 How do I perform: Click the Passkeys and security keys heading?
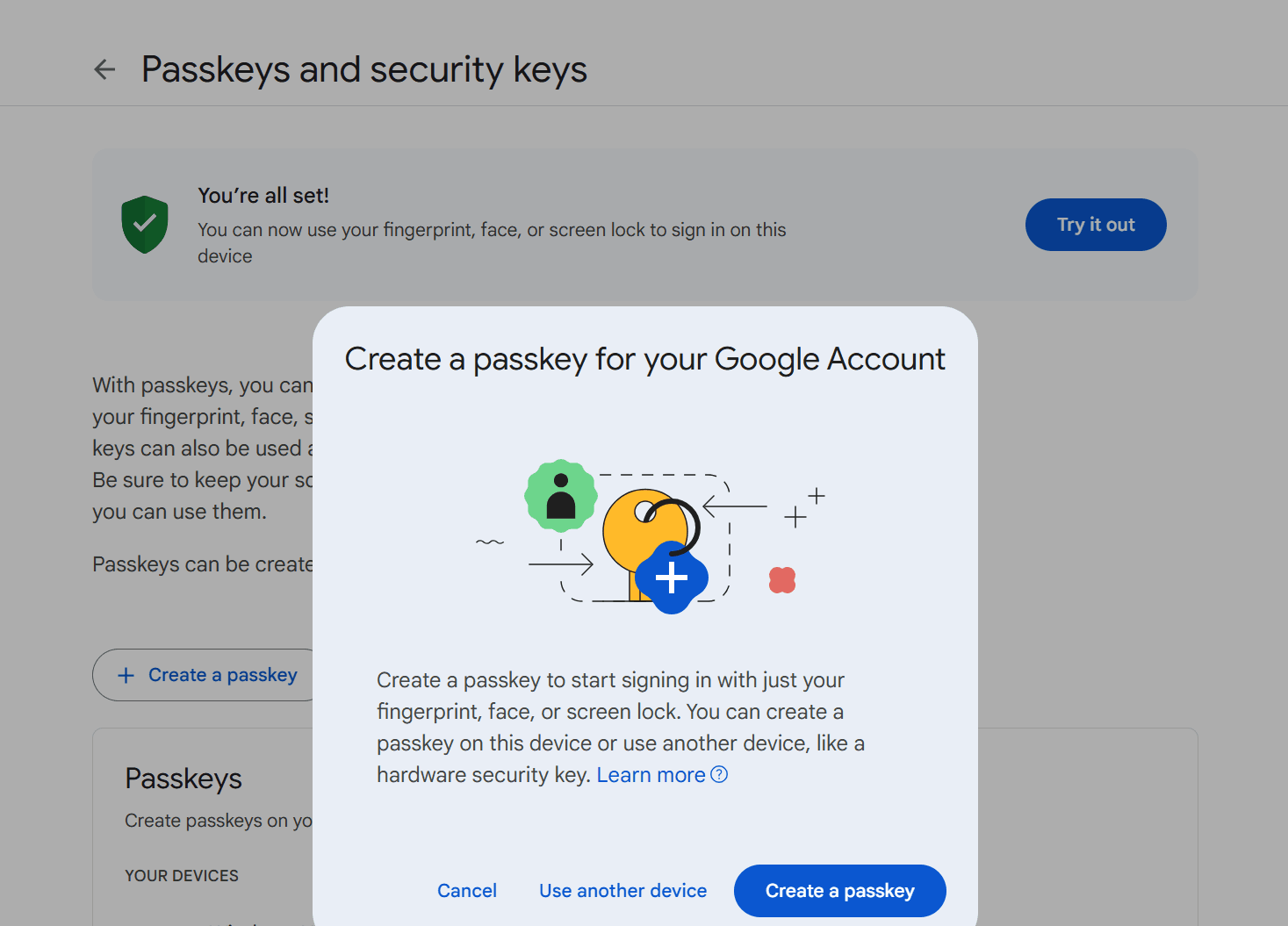tap(364, 69)
